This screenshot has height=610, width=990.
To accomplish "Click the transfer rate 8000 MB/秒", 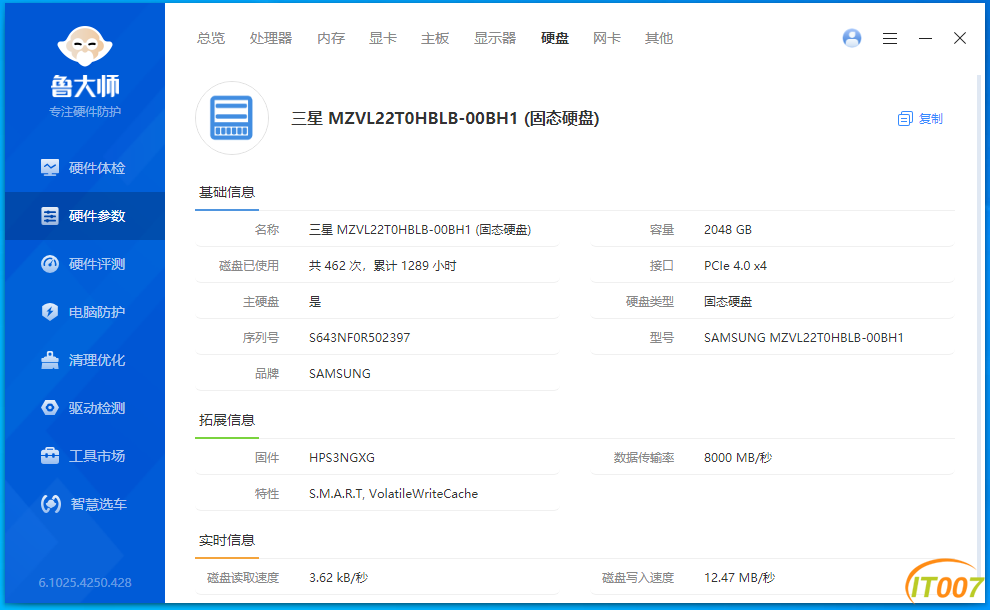I will (x=738, y=458).
